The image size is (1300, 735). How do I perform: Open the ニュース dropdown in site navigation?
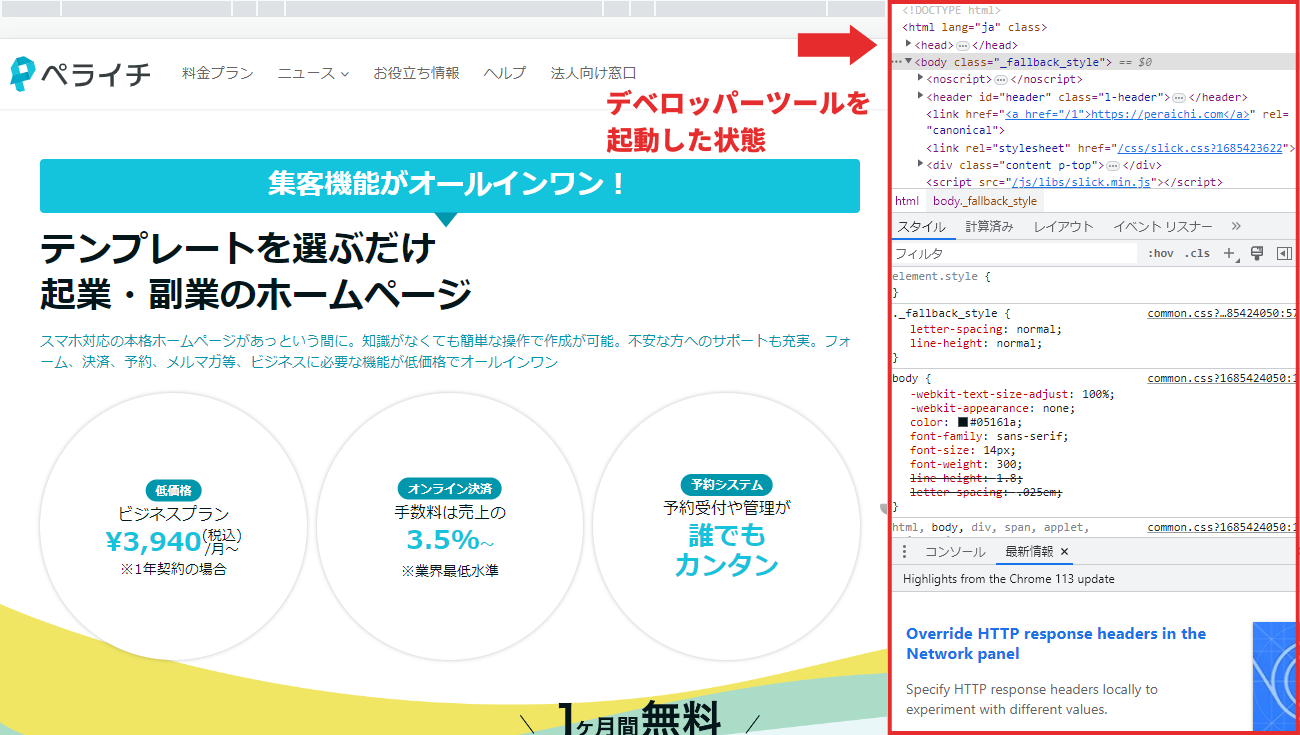(313, 73)
